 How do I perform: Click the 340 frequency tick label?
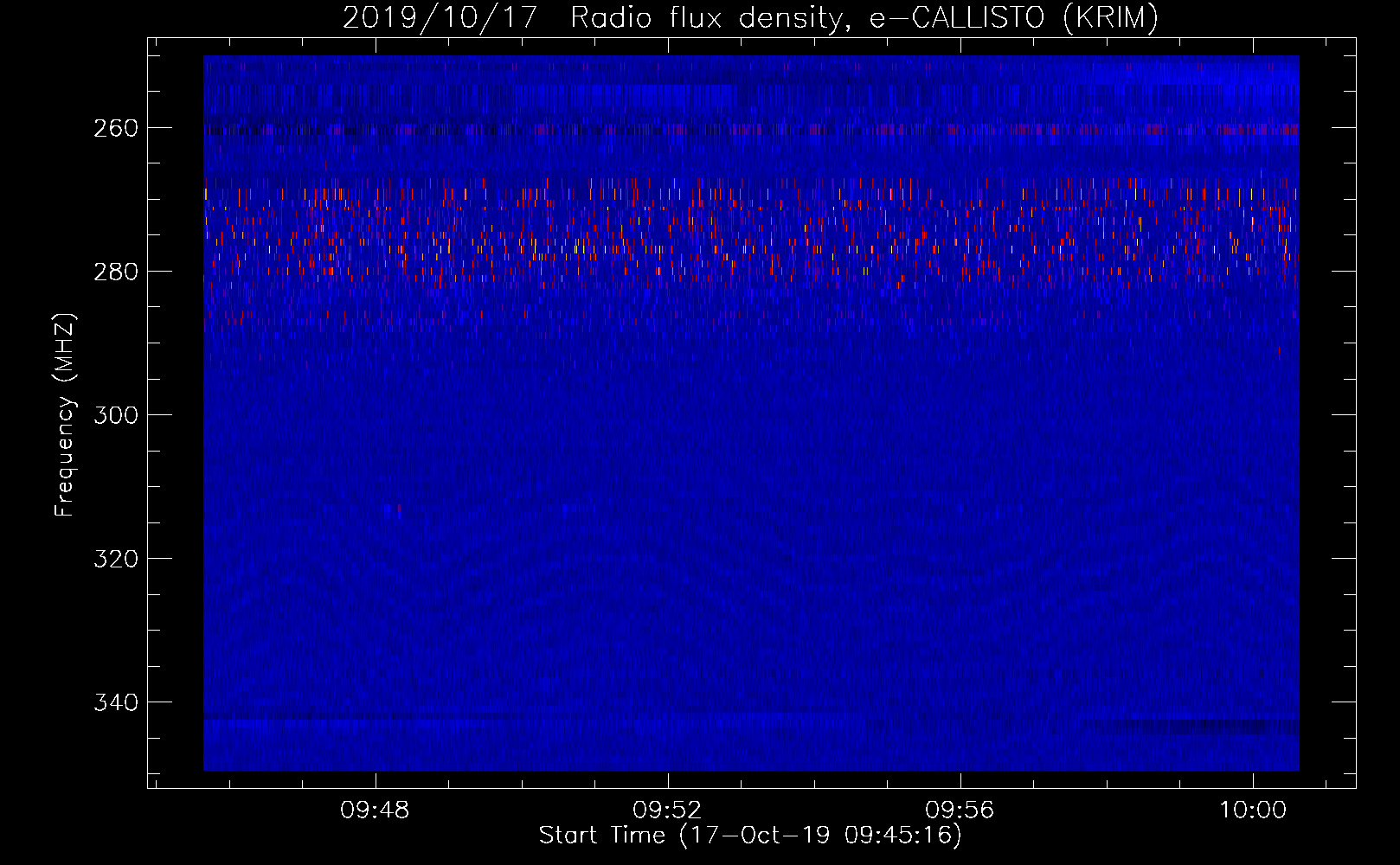pos(116,702)
